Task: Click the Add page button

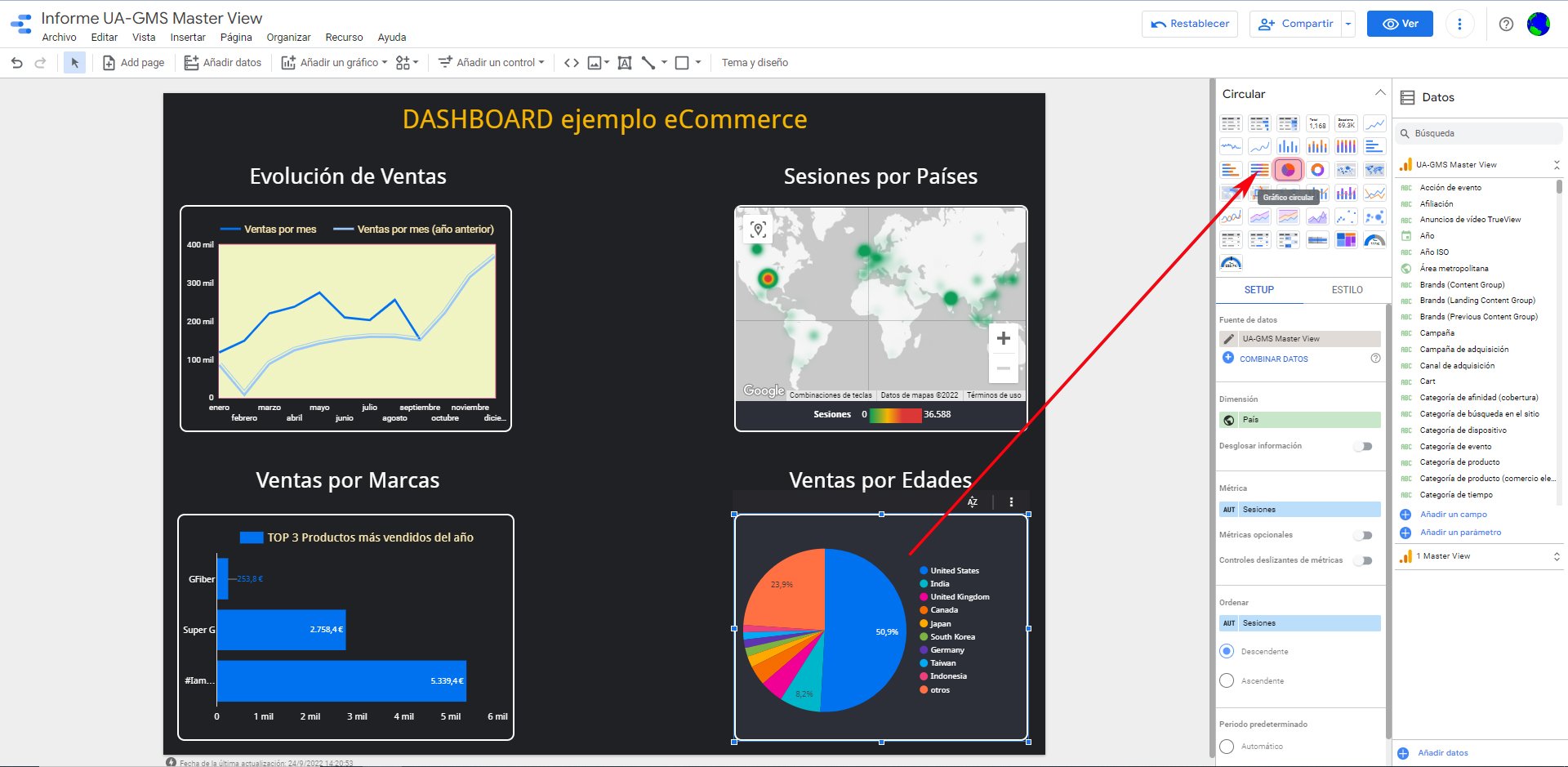Action: (133, 63)
